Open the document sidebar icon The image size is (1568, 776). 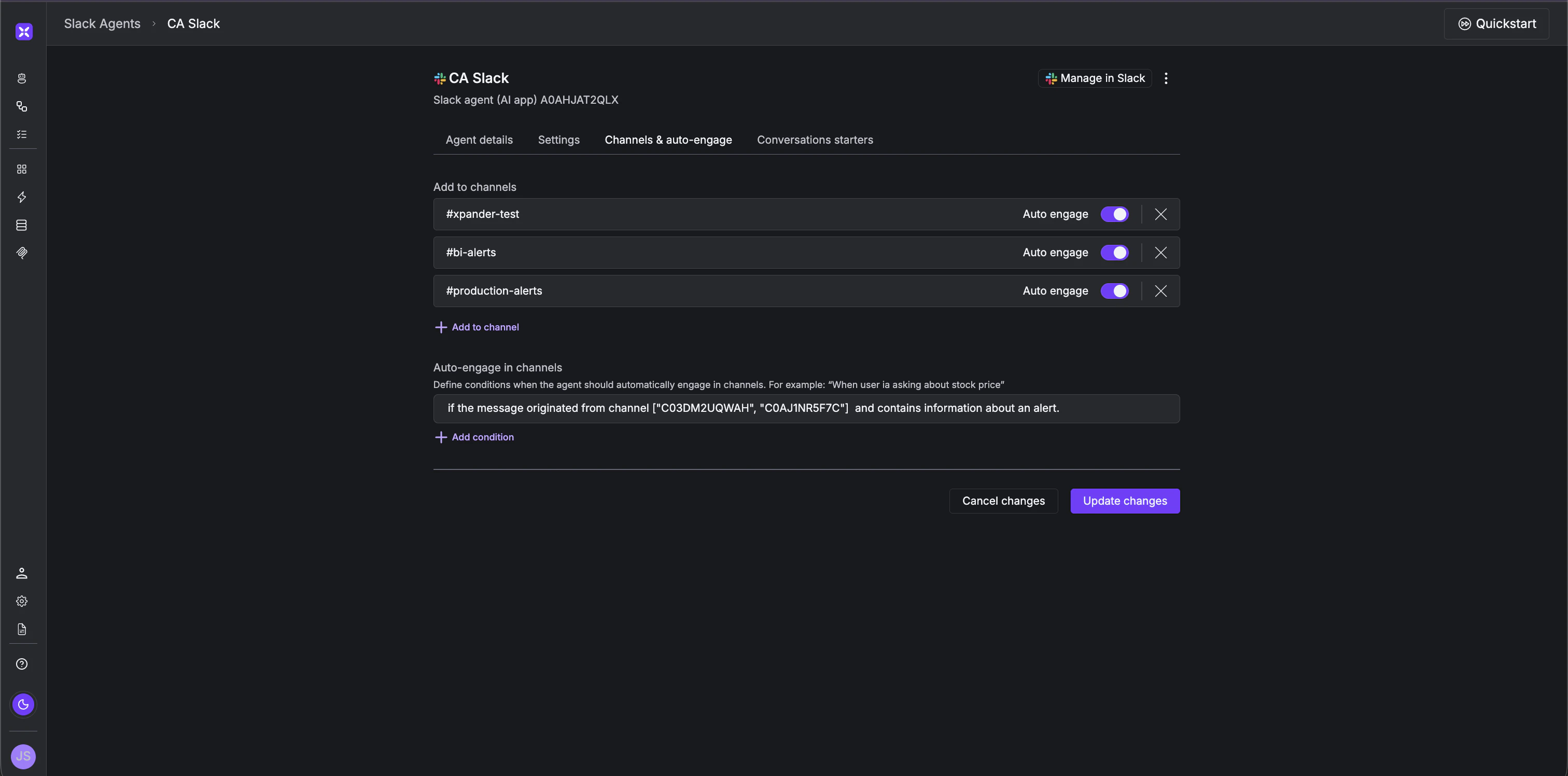click(22, 629)
